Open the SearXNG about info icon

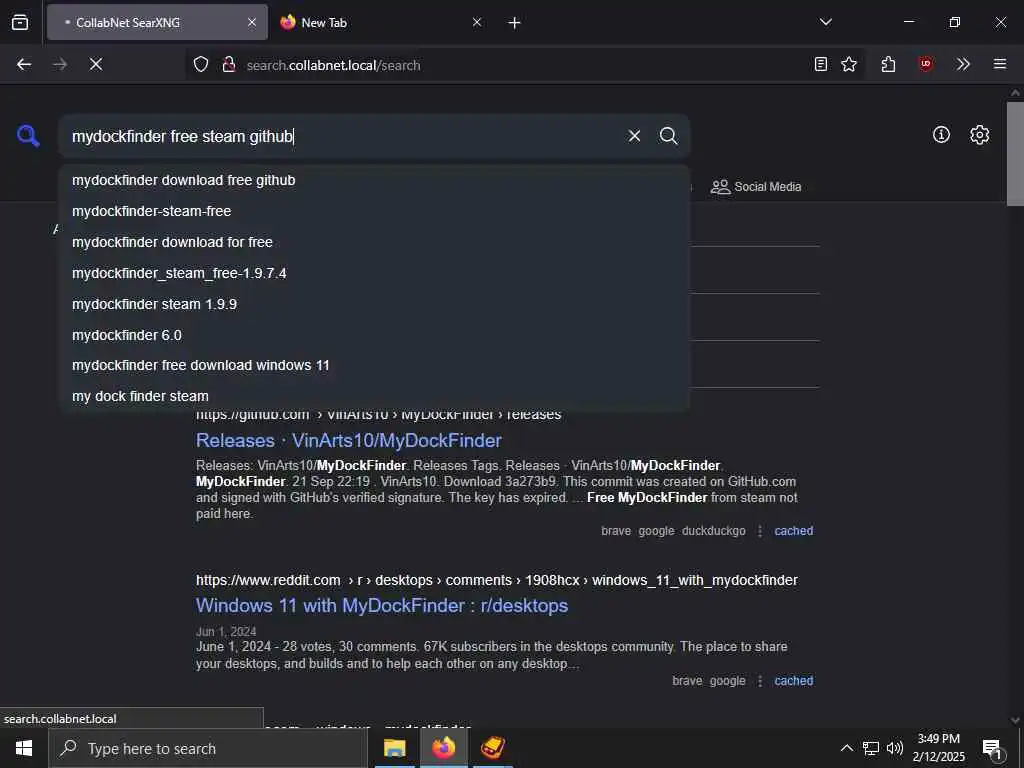(941, 135)
